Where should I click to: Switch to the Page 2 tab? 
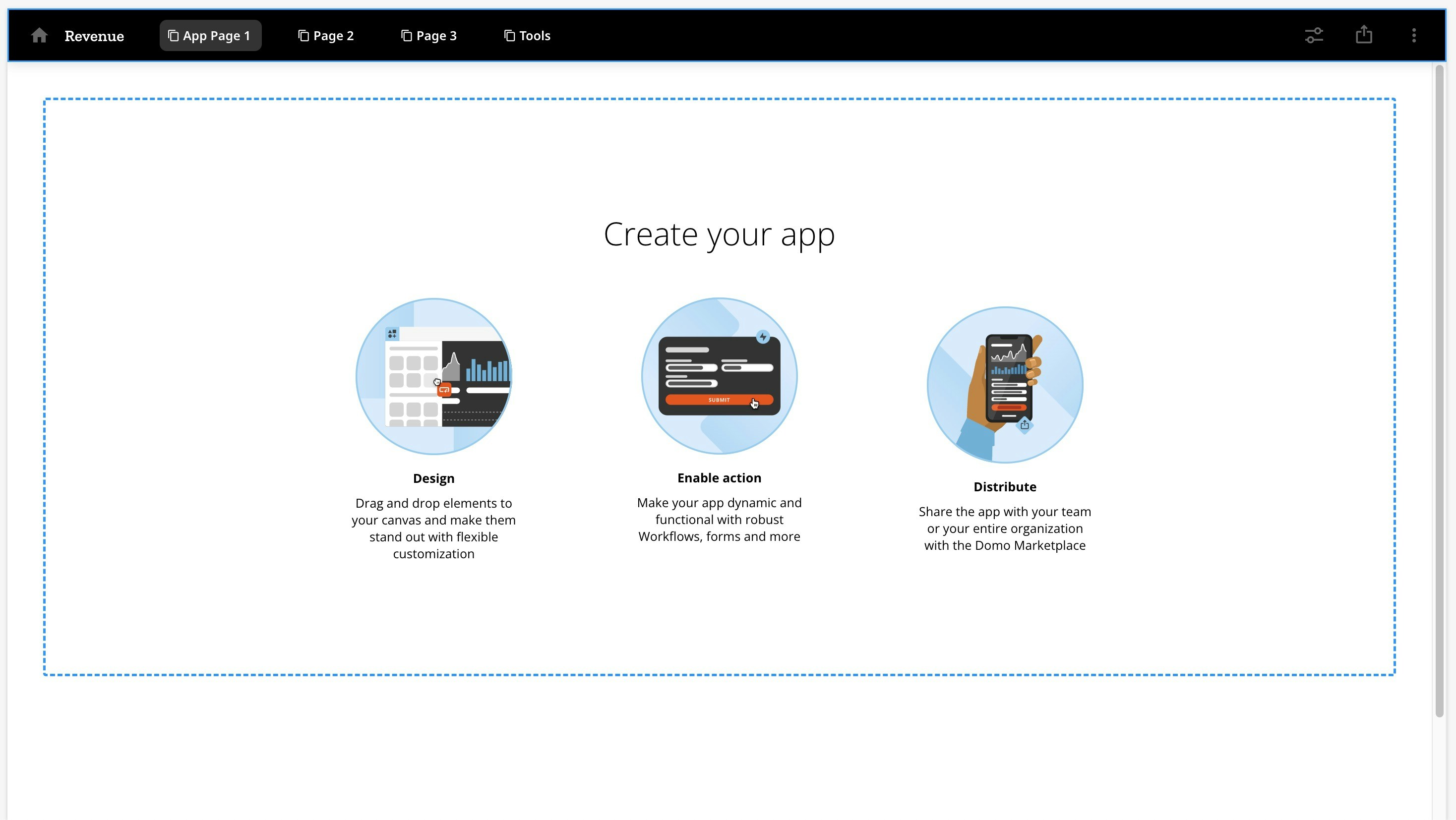click(333, 36)
